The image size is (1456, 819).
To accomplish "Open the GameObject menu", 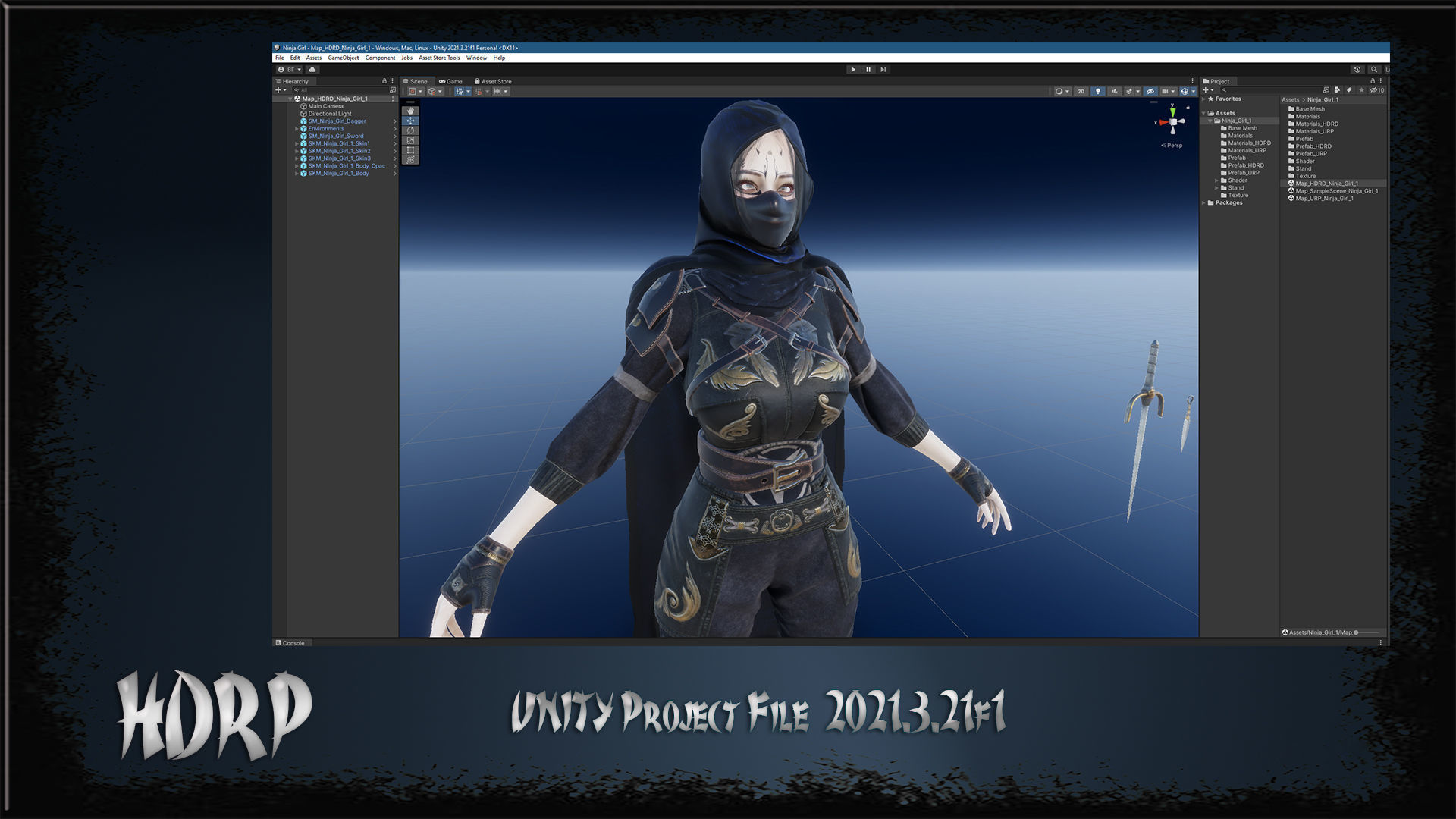I will 344,58.
